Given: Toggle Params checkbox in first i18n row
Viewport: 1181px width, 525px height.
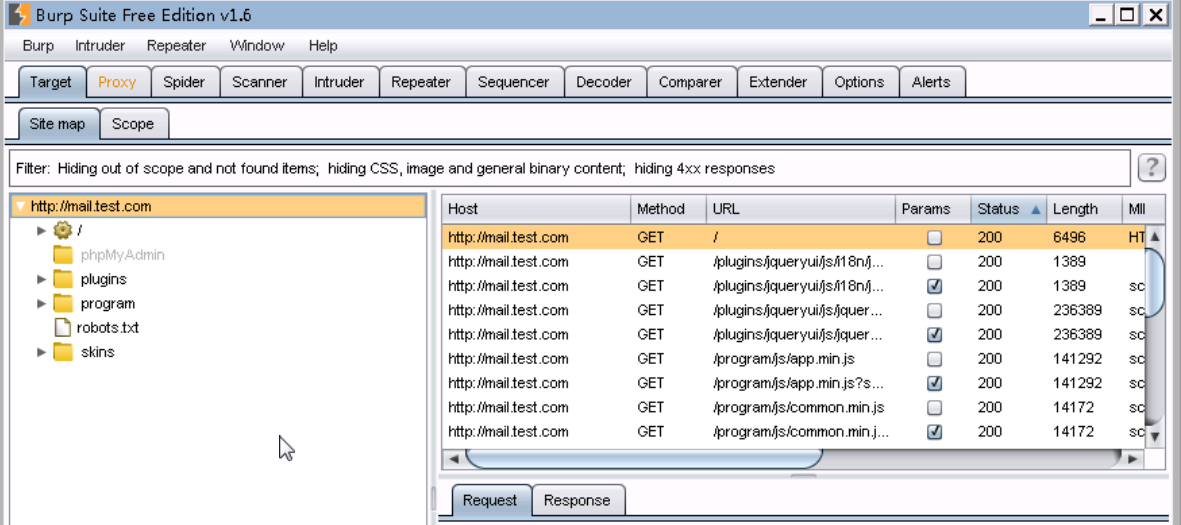Looking at the screenshot, I should [935, 262].
